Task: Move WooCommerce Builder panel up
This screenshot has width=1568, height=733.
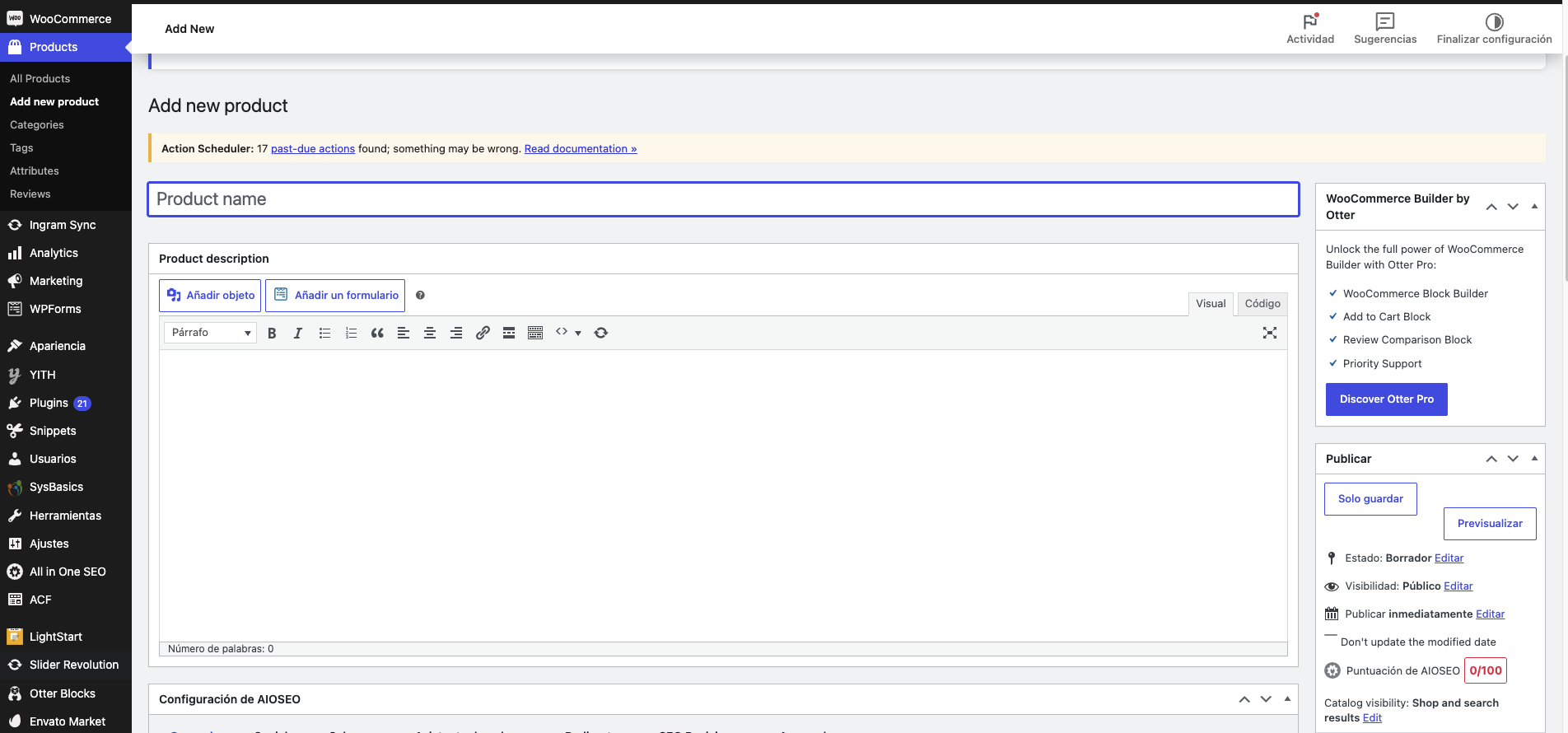Action: 1491,207
